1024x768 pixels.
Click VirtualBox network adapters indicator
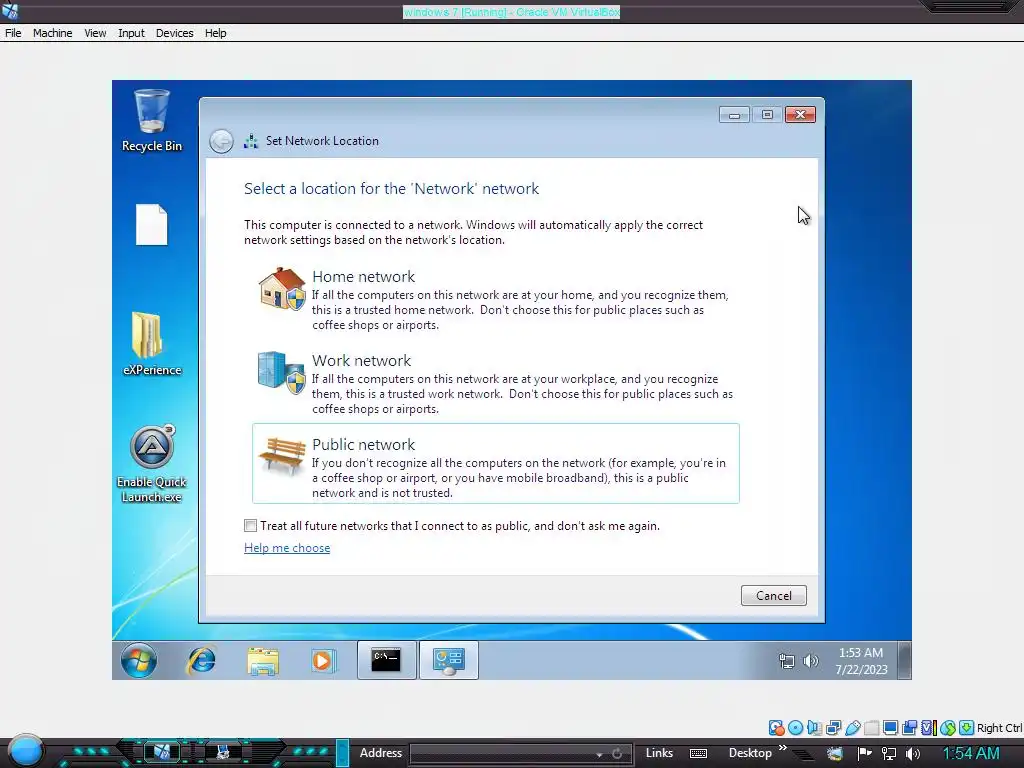(834, 728)
